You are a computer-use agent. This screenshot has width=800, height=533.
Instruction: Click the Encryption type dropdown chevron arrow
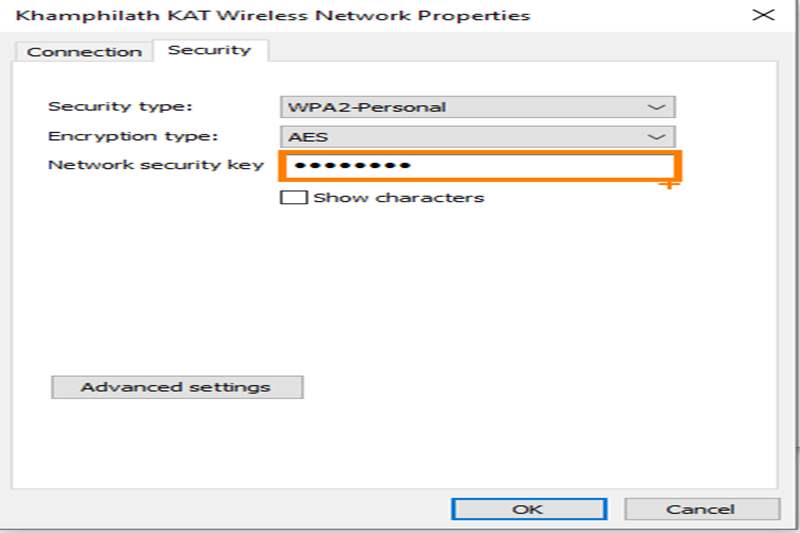(x=656, y=137)
